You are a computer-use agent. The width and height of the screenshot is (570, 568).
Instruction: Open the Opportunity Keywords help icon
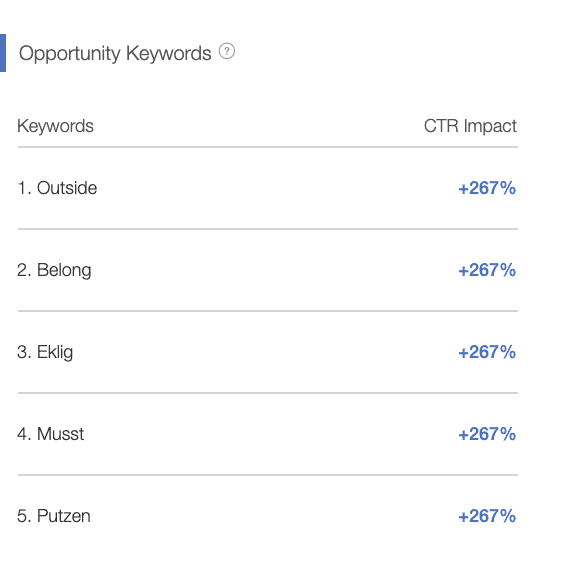click(227, 51)
